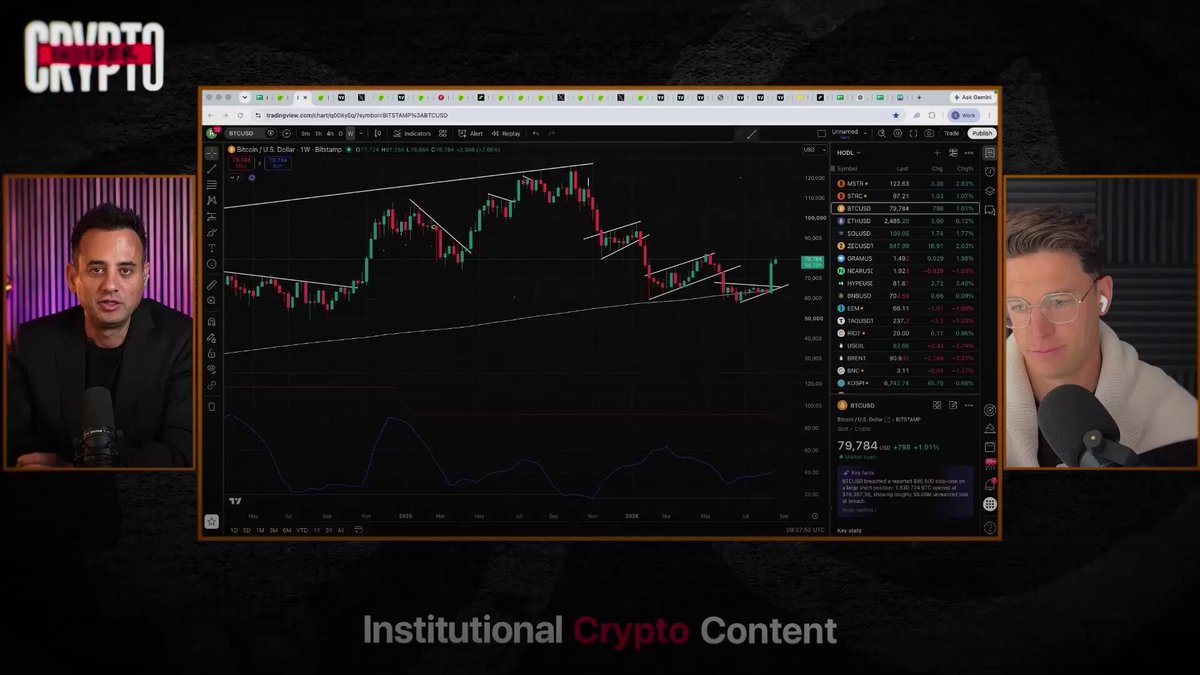Open the chart type candles selector

click(x=378, y=133)
